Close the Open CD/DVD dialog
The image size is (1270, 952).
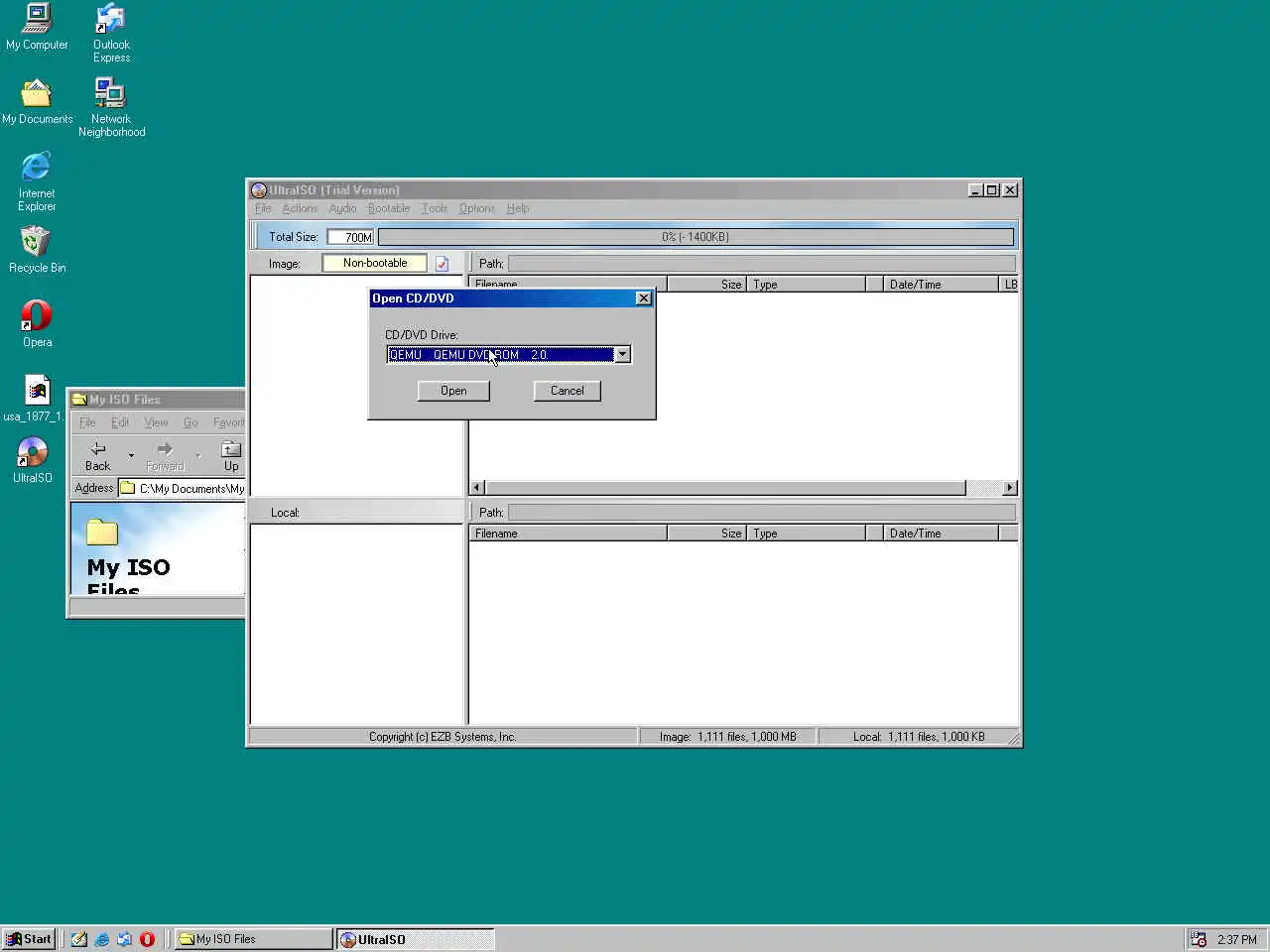[643, 298]
